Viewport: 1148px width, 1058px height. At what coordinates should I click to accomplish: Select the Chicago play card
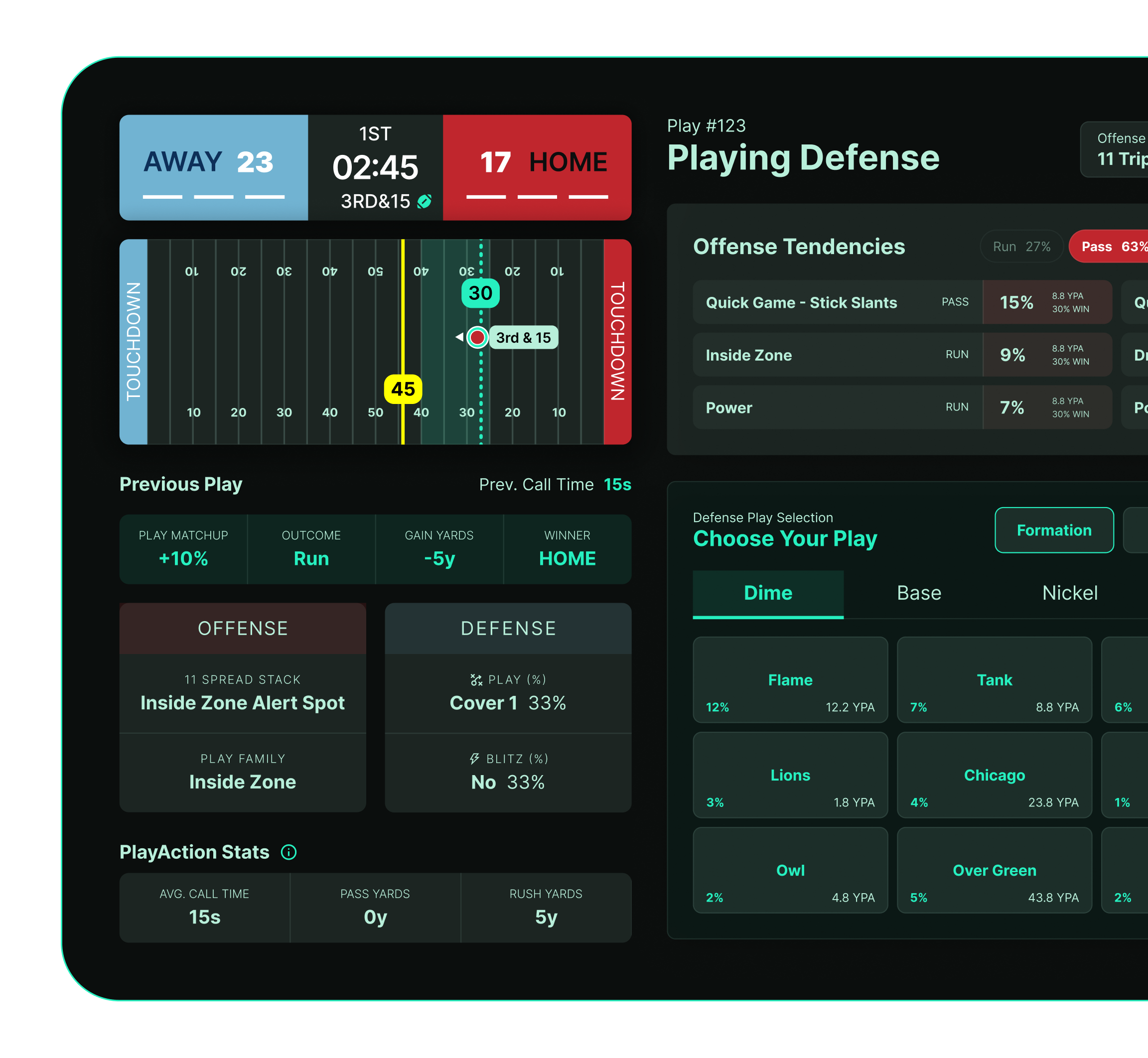pos(994,775)
